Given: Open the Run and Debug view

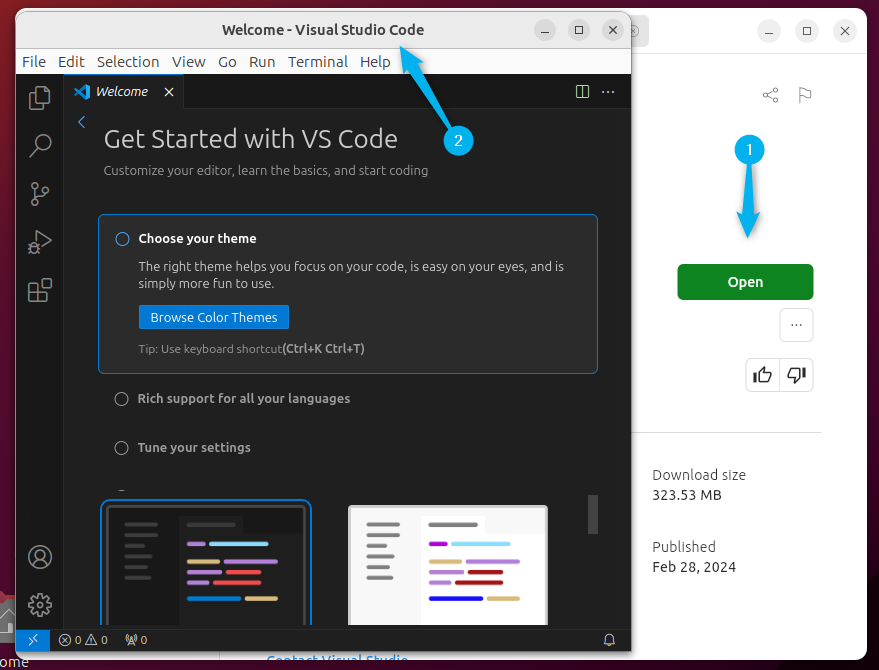Looking at the screenshot, I should 39,241.
